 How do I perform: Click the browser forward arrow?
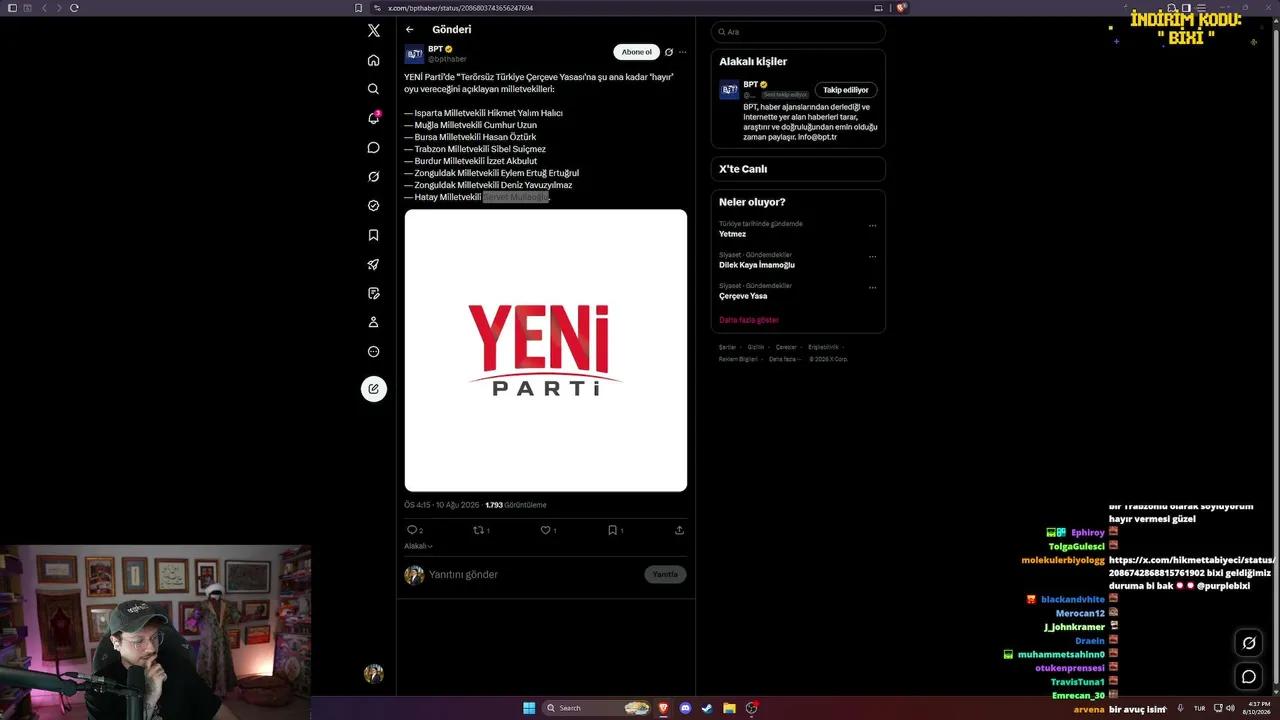point(59,8)
